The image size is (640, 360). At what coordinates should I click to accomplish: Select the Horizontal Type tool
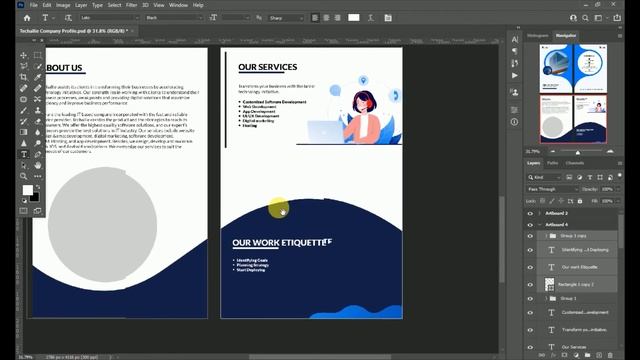tap(24, 154)
